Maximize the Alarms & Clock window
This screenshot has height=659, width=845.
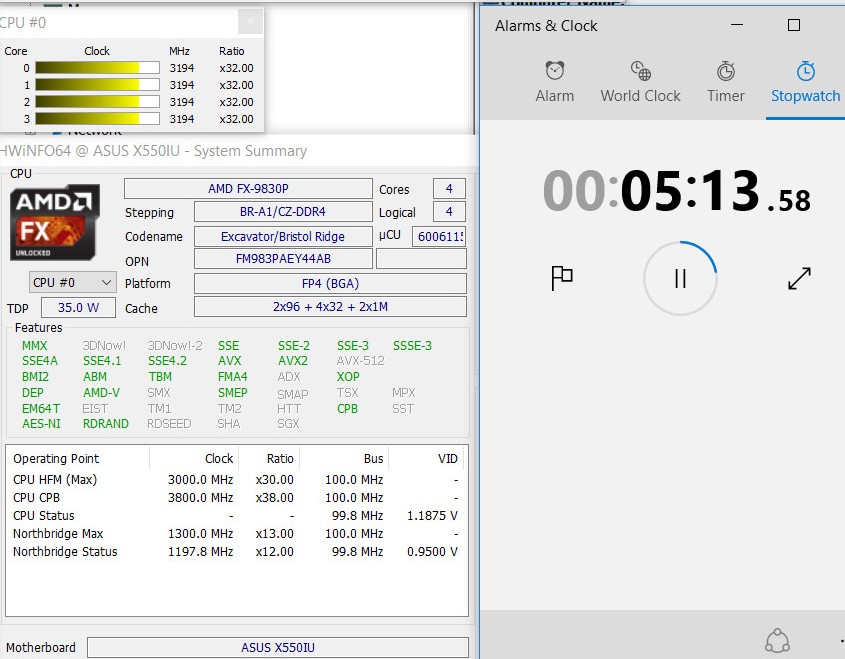pyautogui.click(x=794, y=26)
